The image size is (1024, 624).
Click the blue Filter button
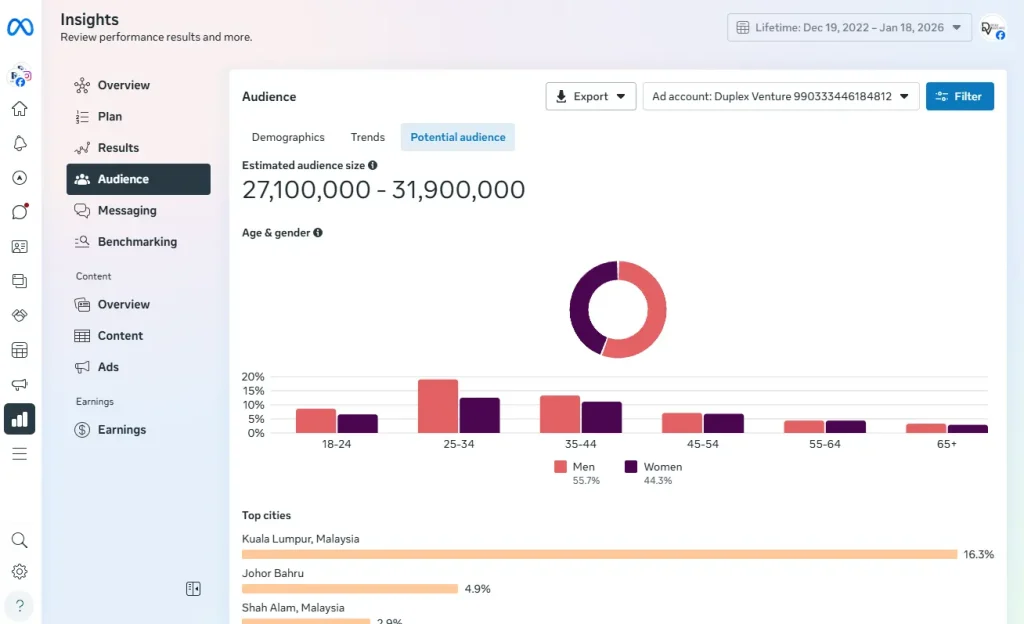point(959,96)
